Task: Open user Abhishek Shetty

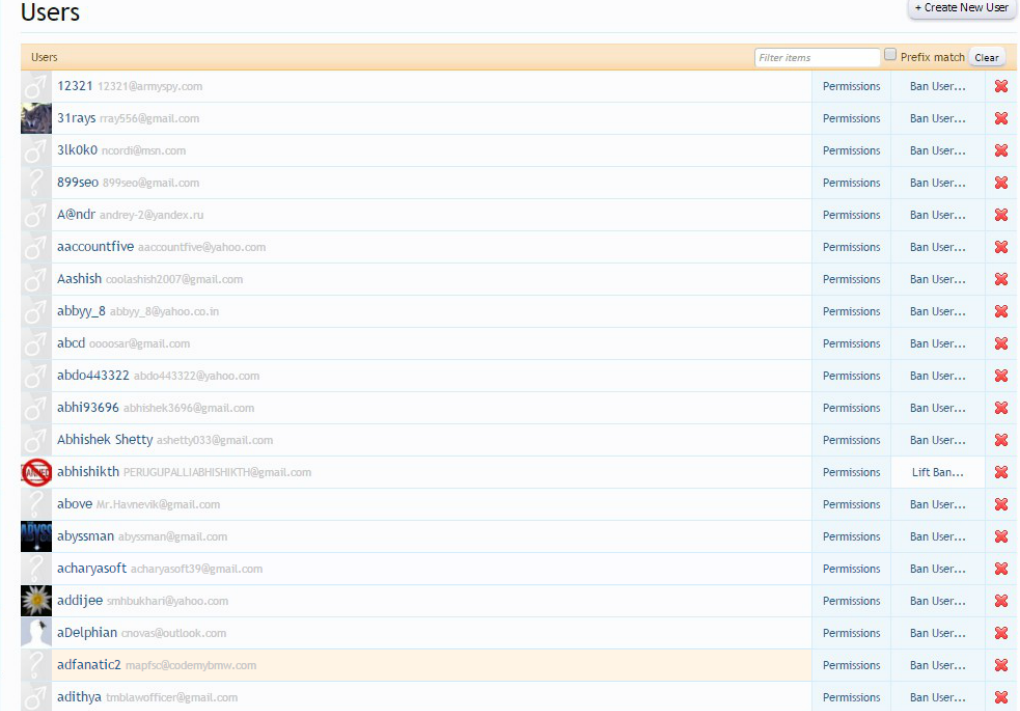Action: pyautogui.click(x=105, y=440)
